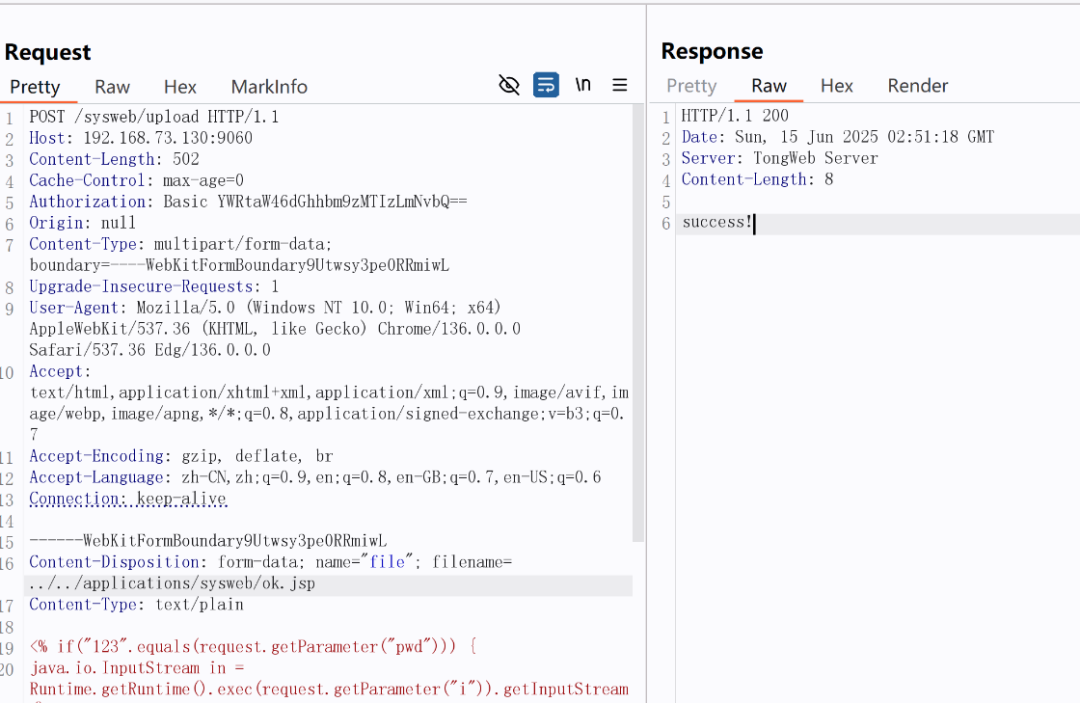Click the Host header value 192.168.73.130:9060
Viewport: 1080px width, 703px height.
168,138
